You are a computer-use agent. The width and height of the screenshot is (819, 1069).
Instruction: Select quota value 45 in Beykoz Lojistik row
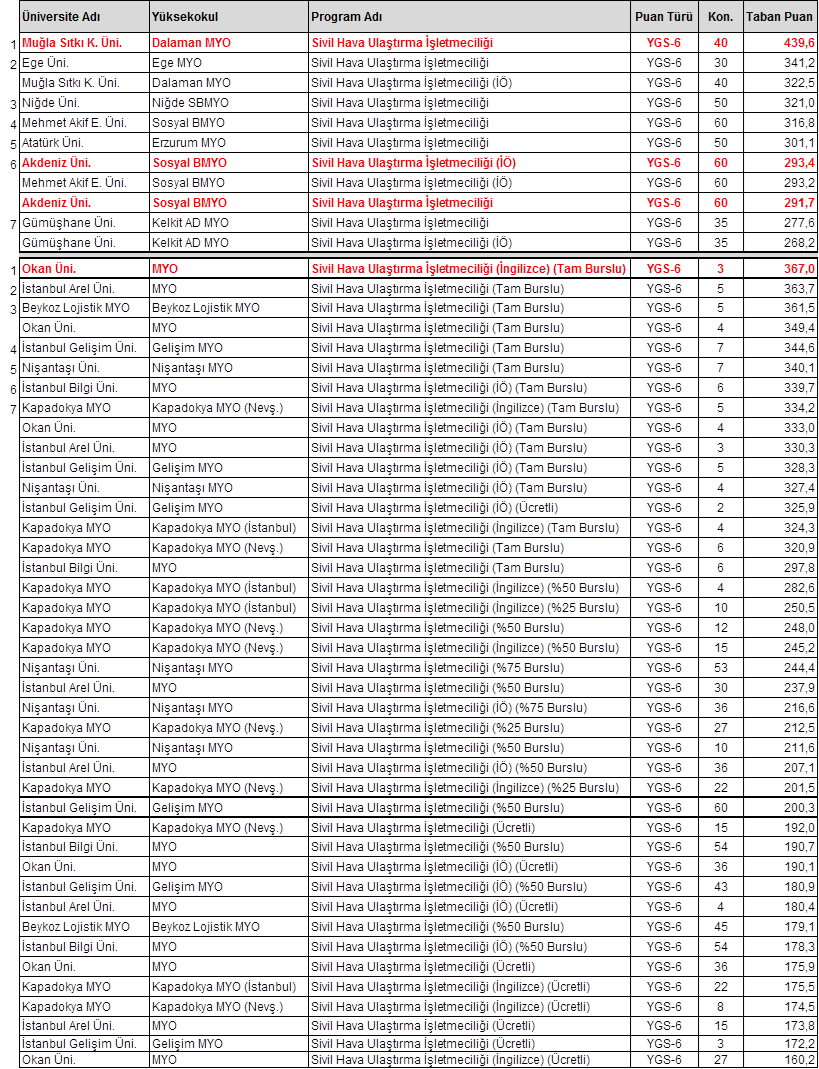[x=720, y=927]
